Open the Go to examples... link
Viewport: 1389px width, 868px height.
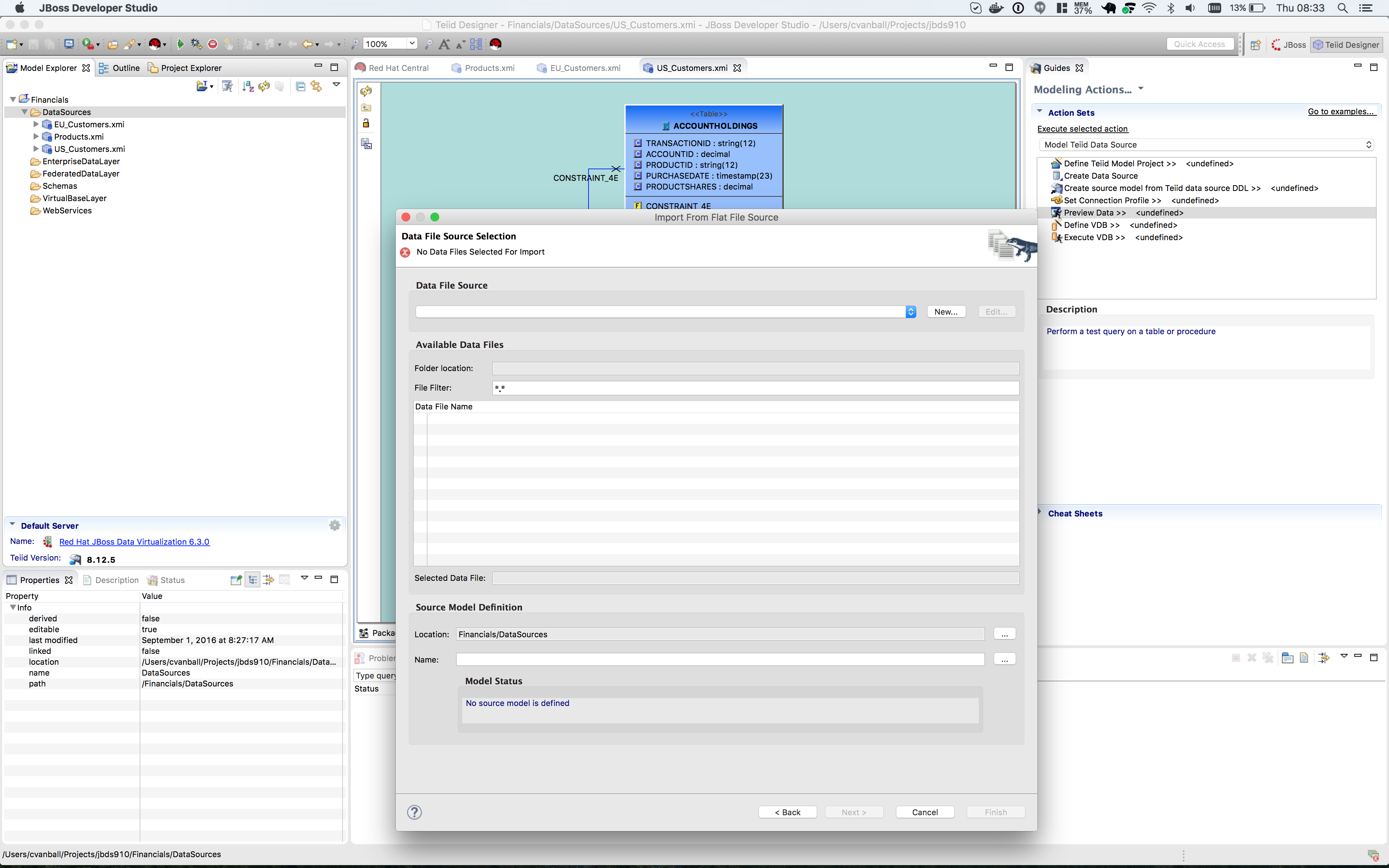1342,111
